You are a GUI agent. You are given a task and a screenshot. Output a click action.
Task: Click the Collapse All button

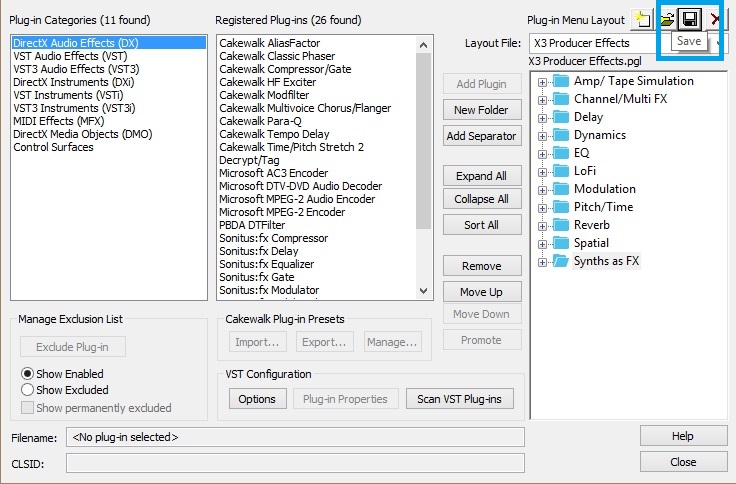pyautogui.click(x=482, y=199)
